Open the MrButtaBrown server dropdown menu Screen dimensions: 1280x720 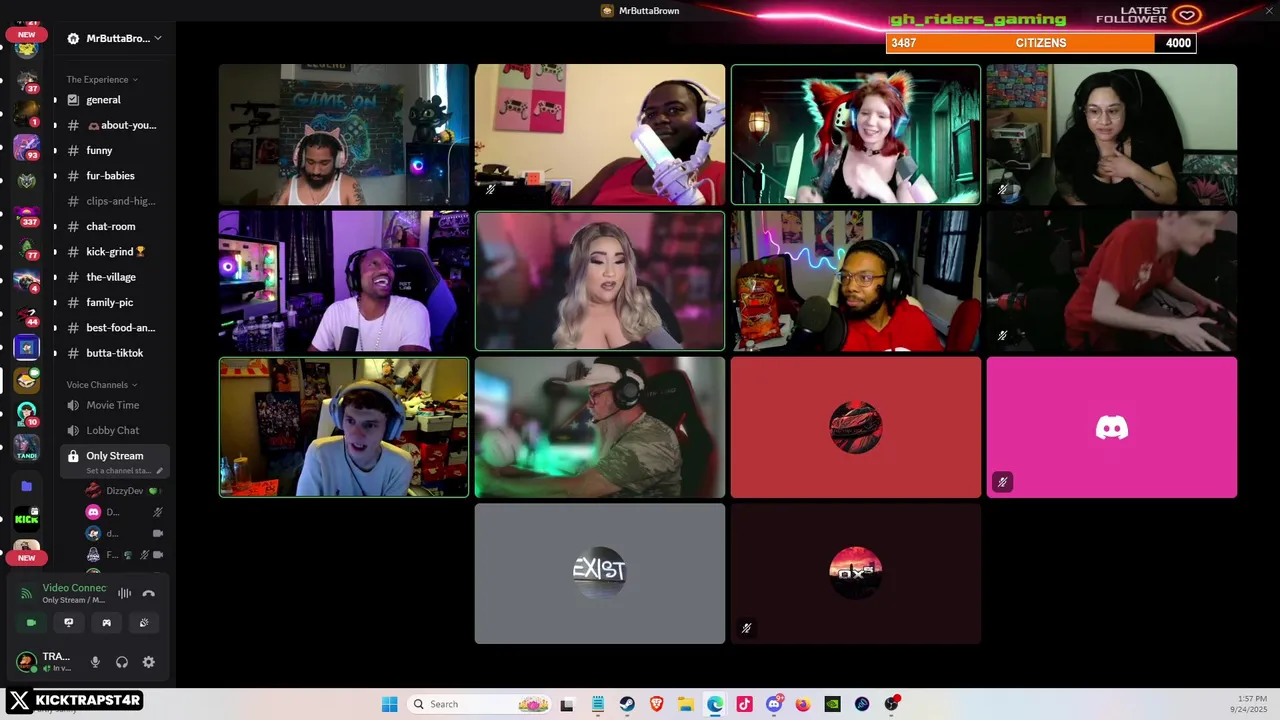pyautogui.click(x=114, y=38)
